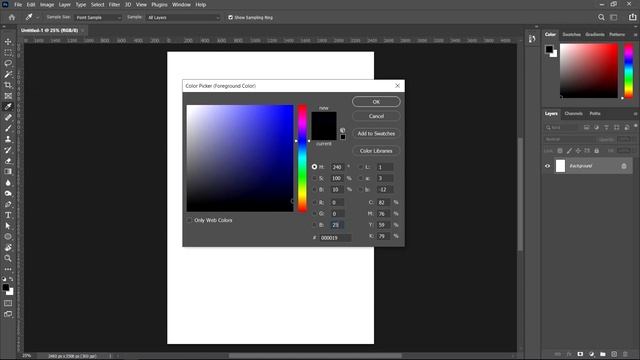Image resolution: width=640 pixels, height=360 pixels.
Task: Select the Frame tool
Action: click(8, 96)
